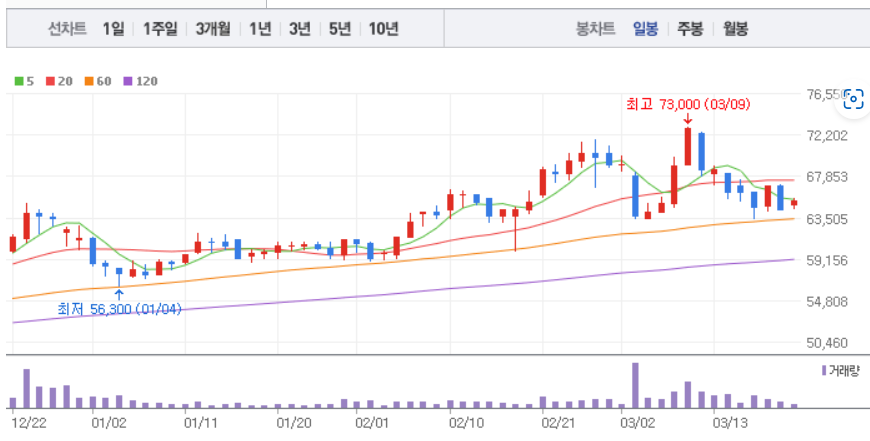Image resolution: width=870 pixels, height=441 pixels.
Task: Click the 63,505 price axis label
Action: pos(825,219)
